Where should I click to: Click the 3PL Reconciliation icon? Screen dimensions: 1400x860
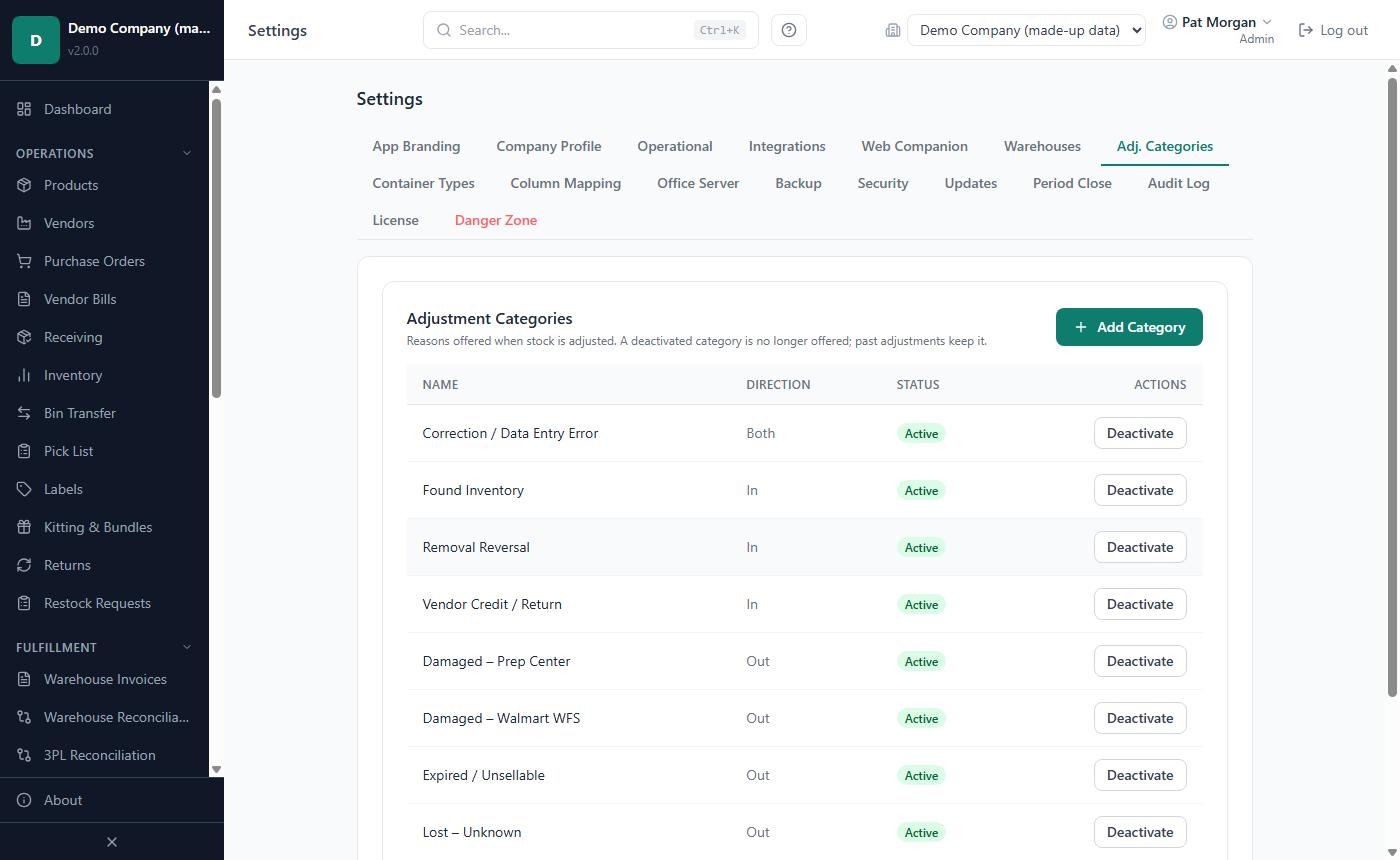[x=24, y=755]
